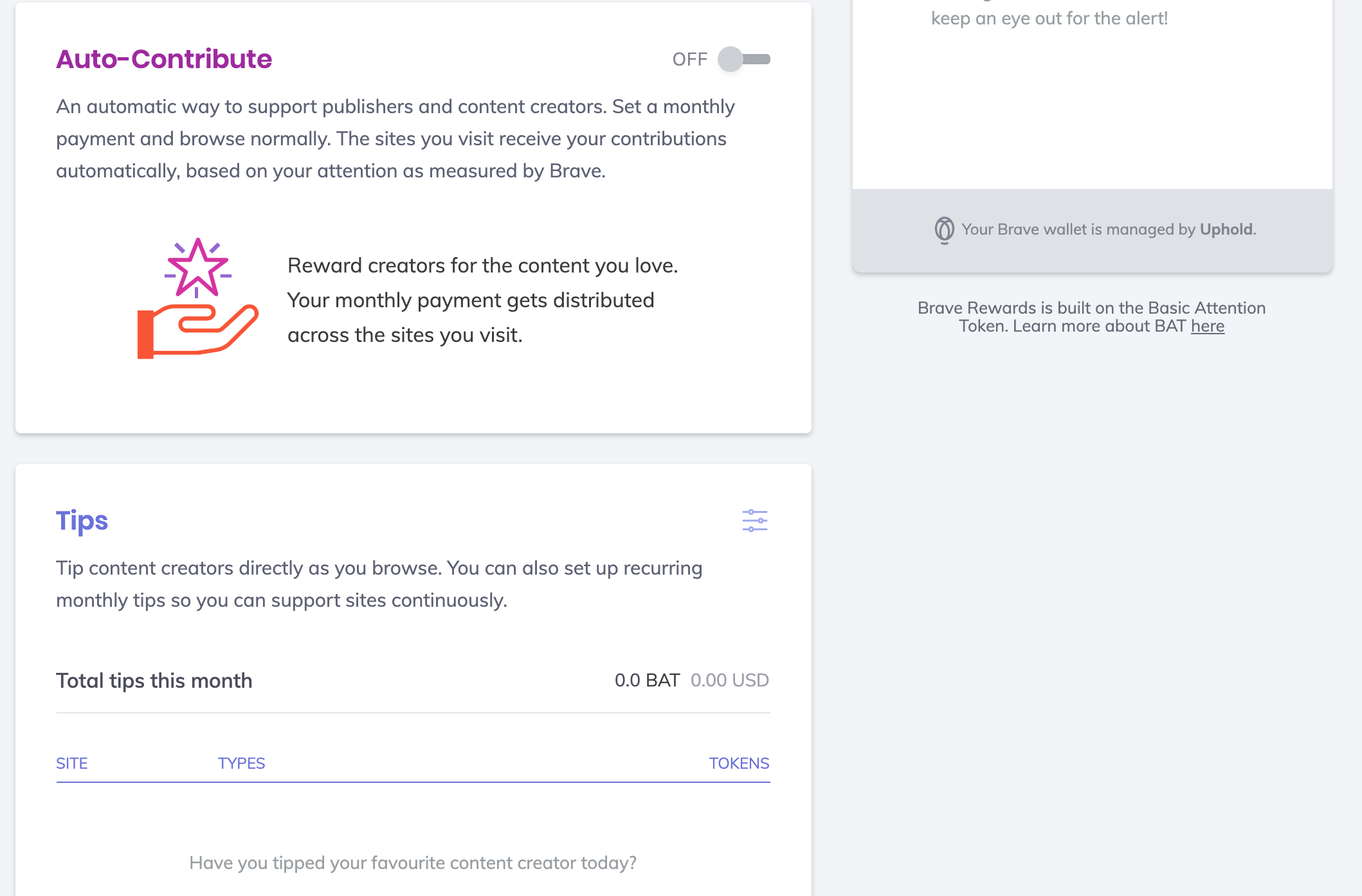Open Tips settings with the sliders icon
This screenshot has width=1362, height=896.
(755, 521)
